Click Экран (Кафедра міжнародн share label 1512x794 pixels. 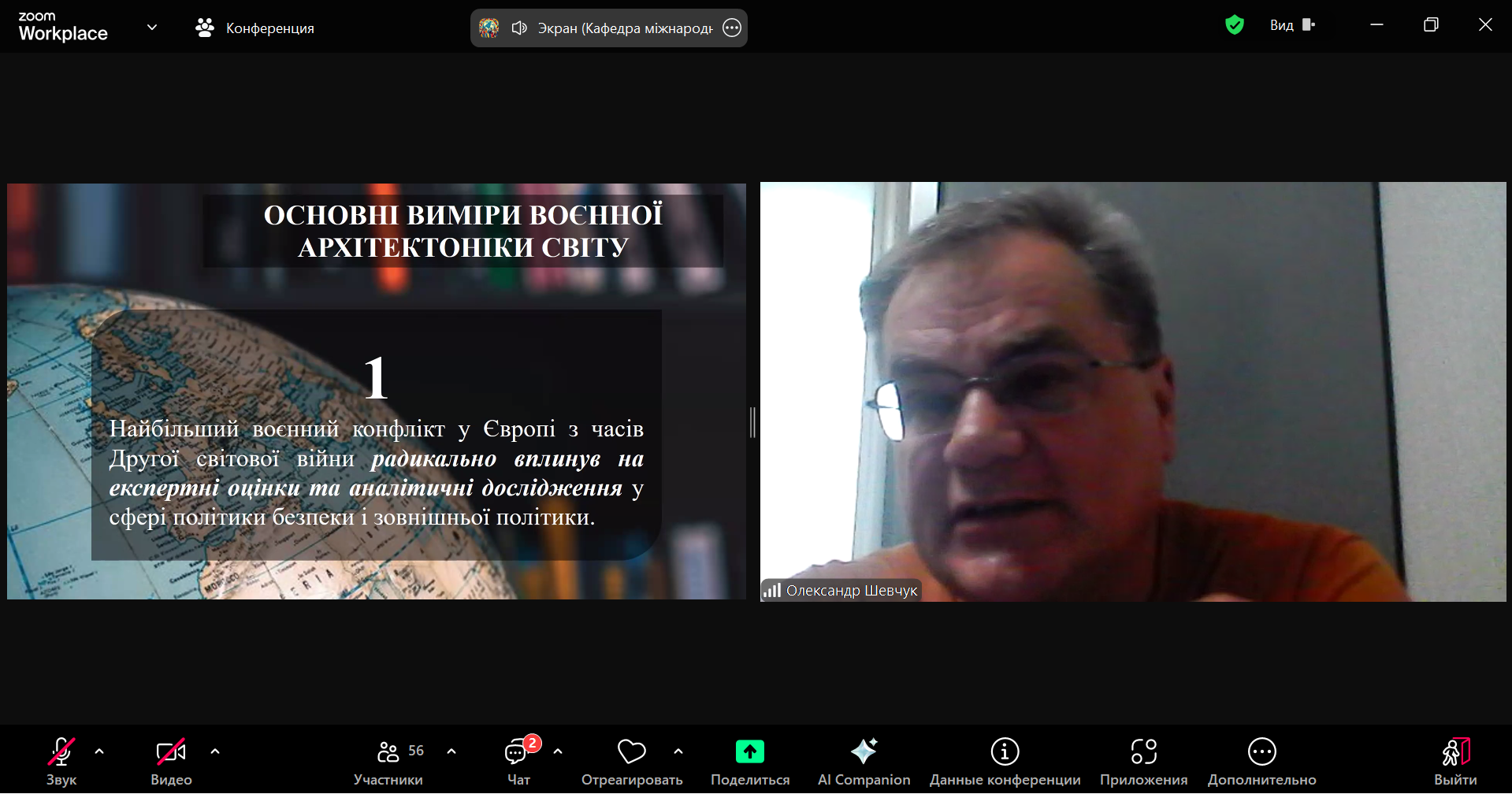[625, 28]
